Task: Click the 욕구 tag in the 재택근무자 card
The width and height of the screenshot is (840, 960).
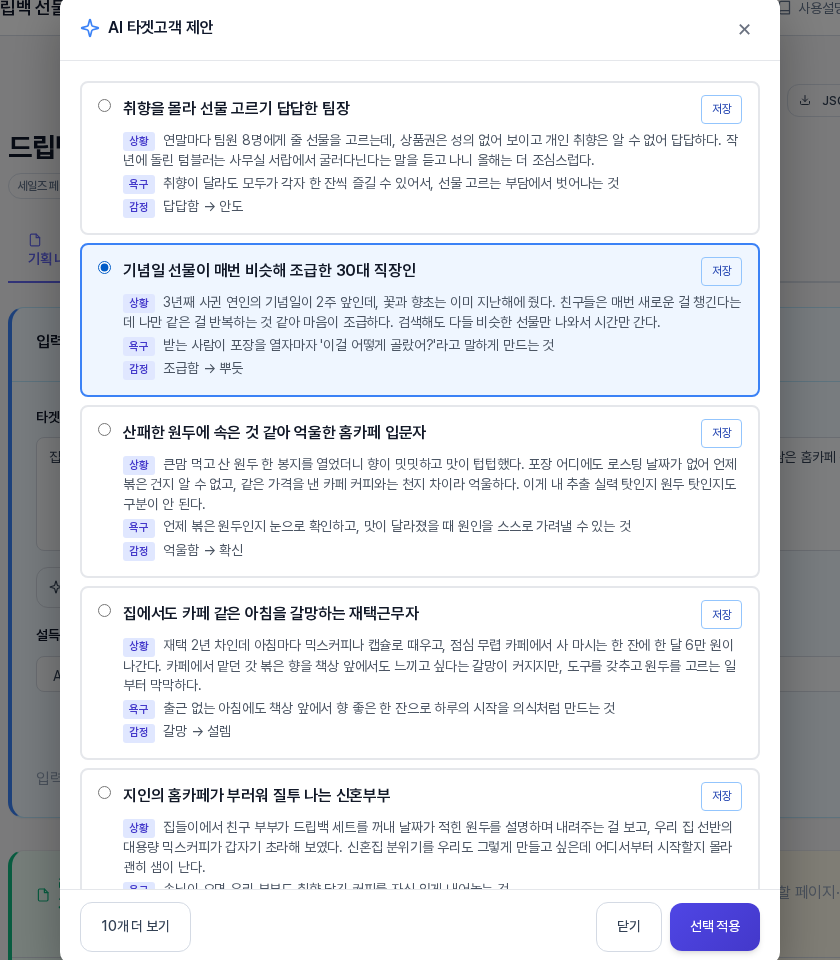Action: tap(139, 709)
